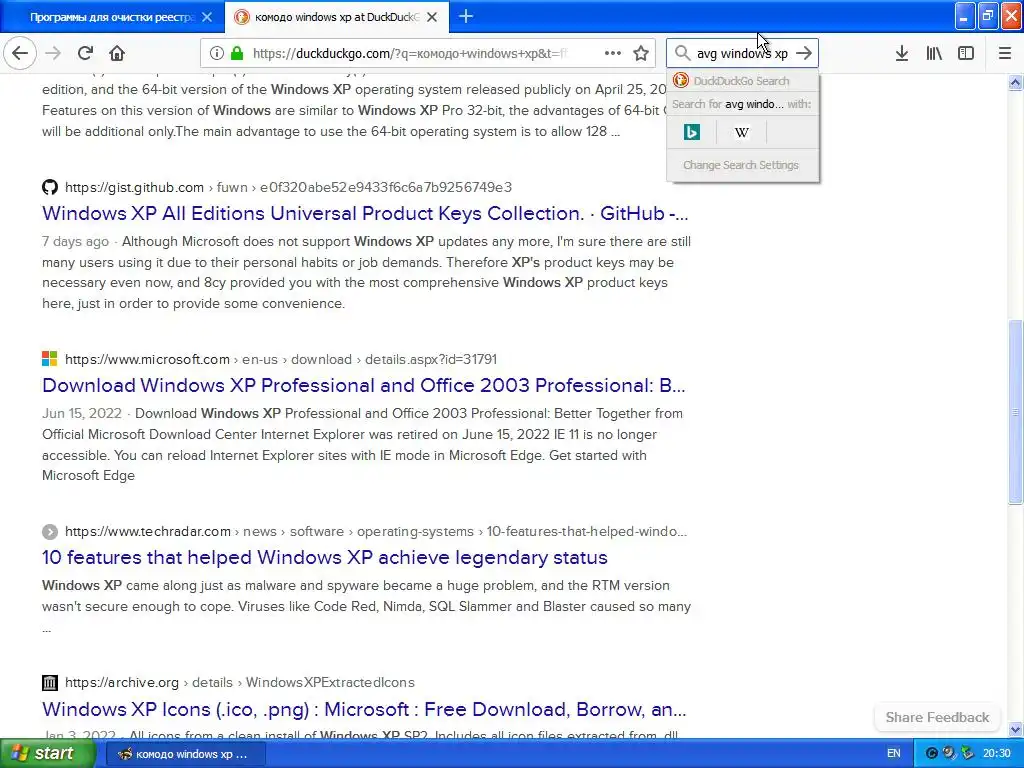1024x768 pixels.
Task: Click the vertical scrollbar thumb
Action: coord(1016,412)
